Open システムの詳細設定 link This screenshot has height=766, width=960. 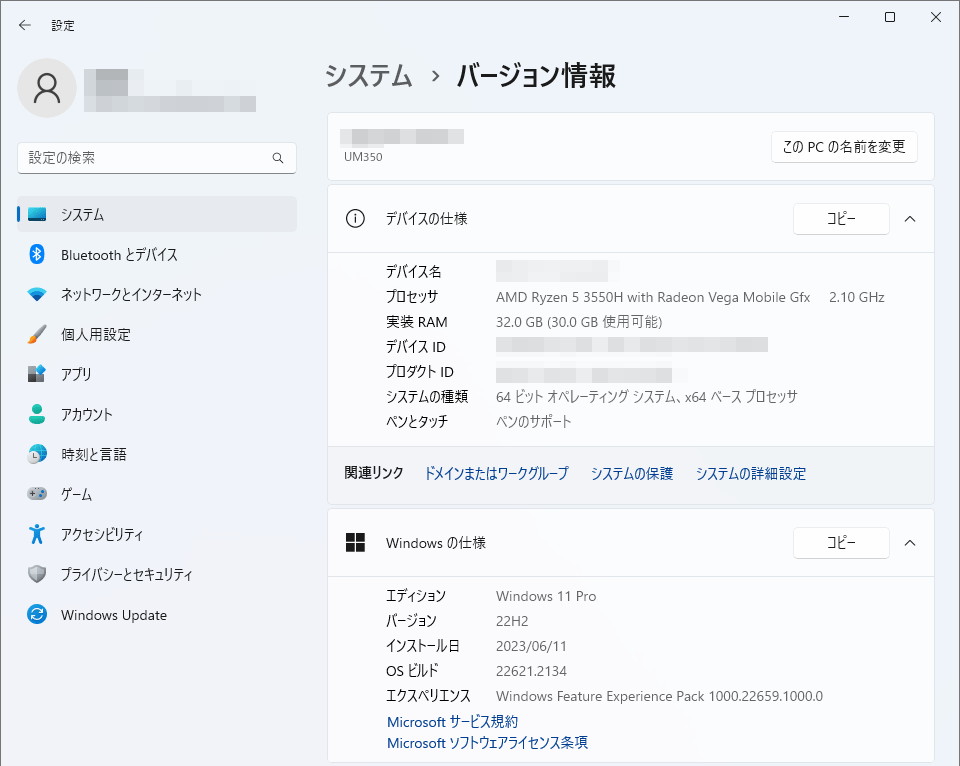(751, 473)
